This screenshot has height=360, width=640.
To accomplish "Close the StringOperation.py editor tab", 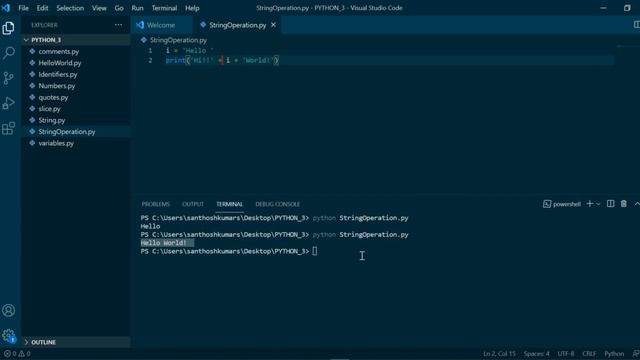I will pos(273,25).
